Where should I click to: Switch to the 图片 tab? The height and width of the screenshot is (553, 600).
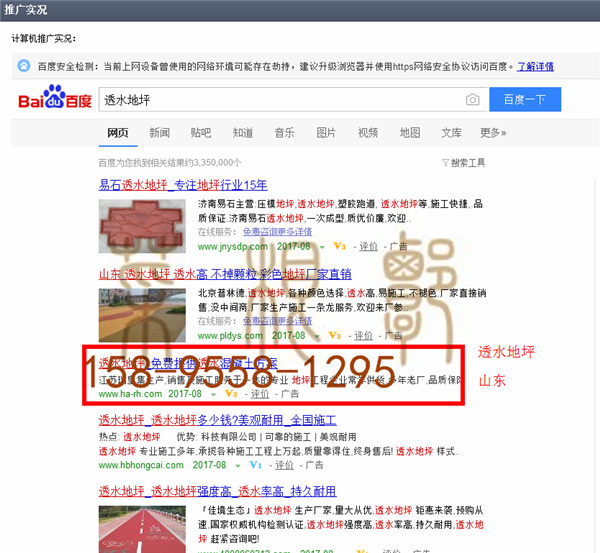click(x=326, y=133)
